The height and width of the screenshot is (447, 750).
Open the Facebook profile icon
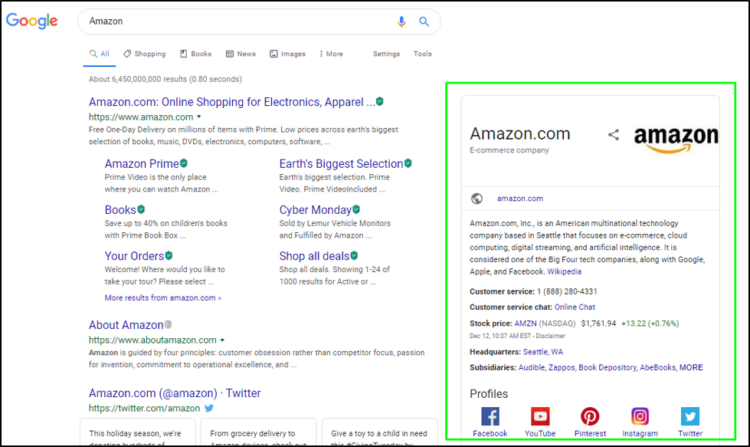click(490, 416)
